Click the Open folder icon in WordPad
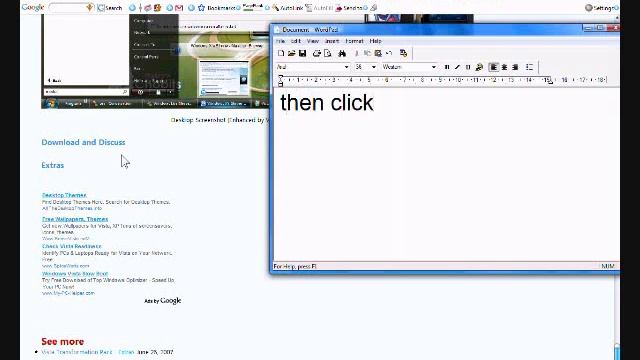 click(x=291, y=53)
